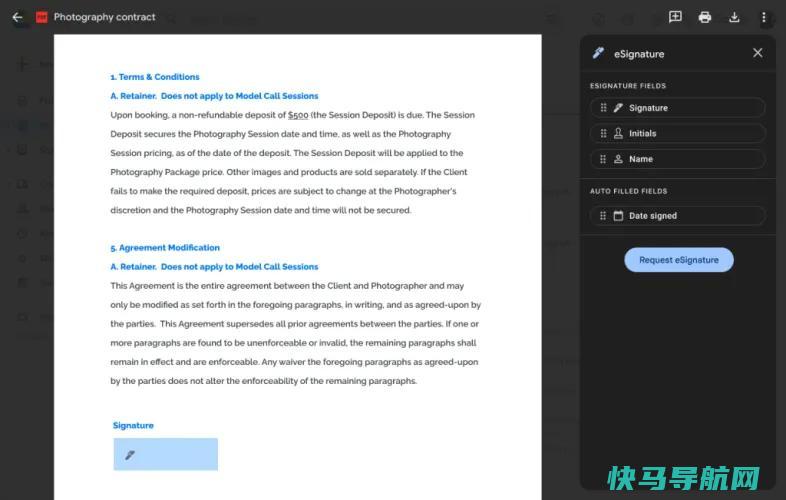Click the person icon in the Name row
This screenshot has width=786, height=500.
(x=619, y=159)
